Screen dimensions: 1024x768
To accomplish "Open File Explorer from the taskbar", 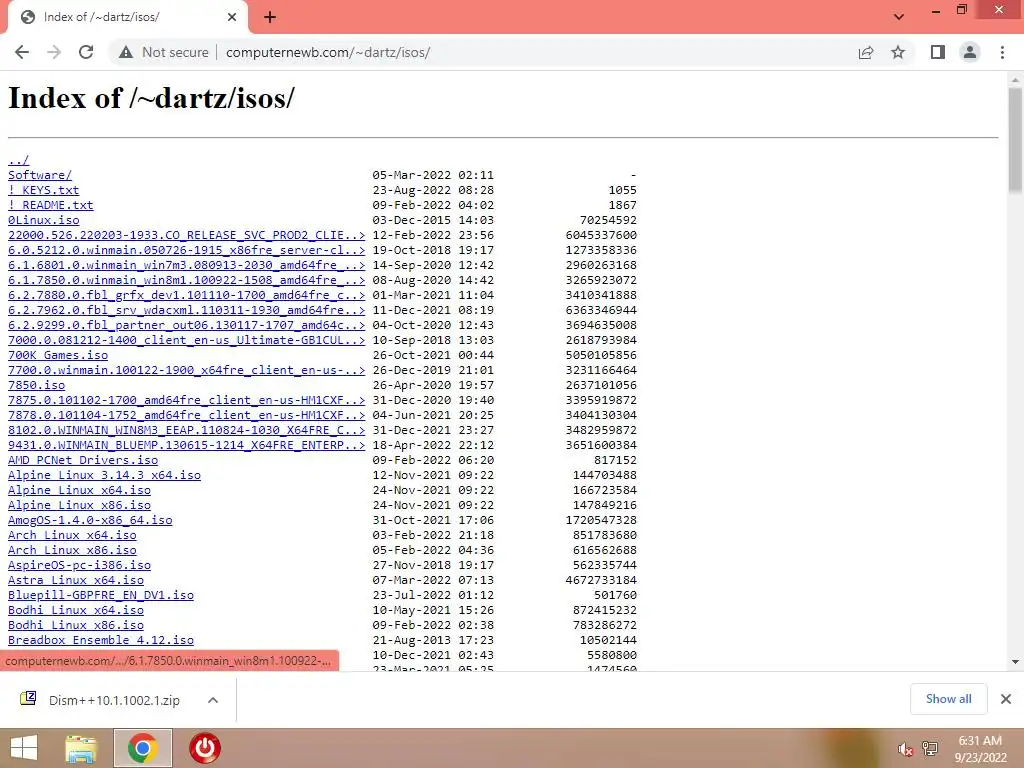I will [81, 748].
